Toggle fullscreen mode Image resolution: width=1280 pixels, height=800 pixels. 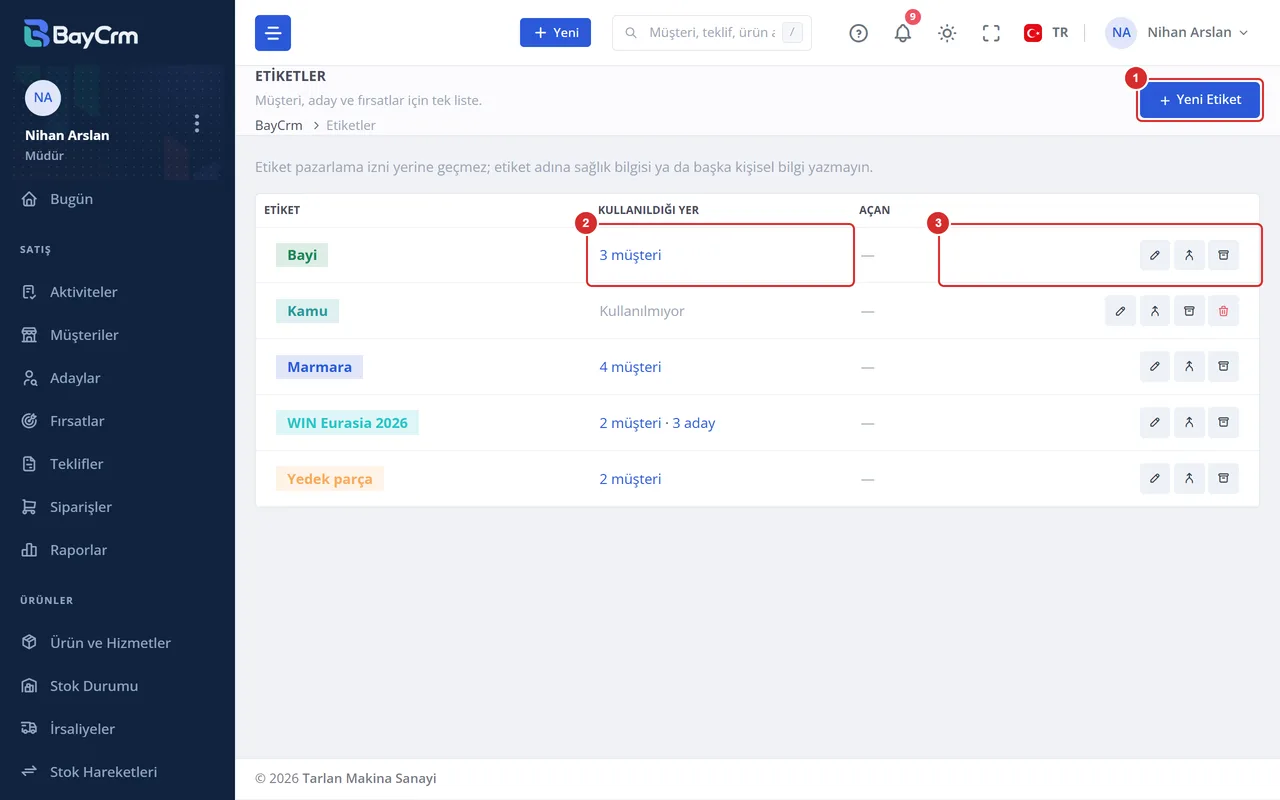tap(991, 33)
